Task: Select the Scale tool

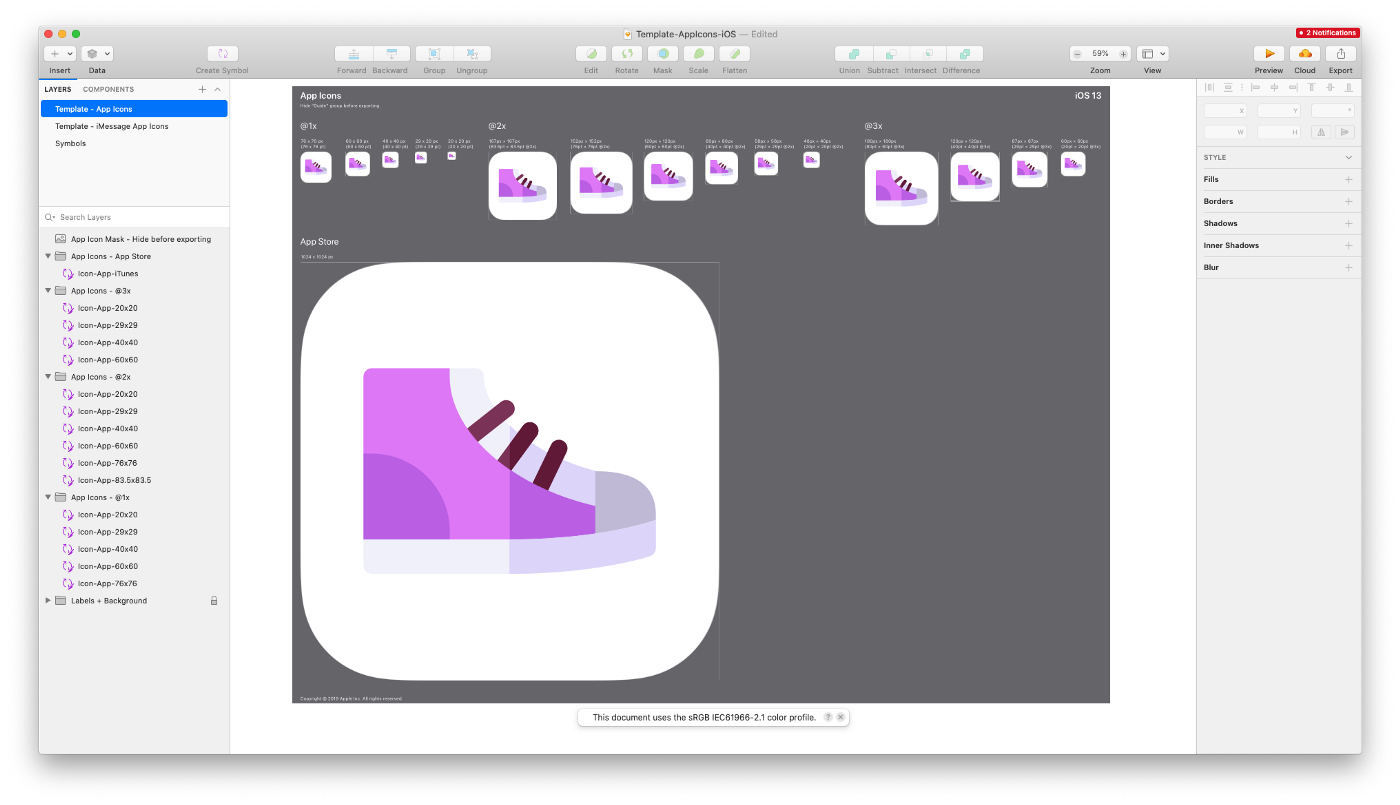Action: [x=699, y=54]
